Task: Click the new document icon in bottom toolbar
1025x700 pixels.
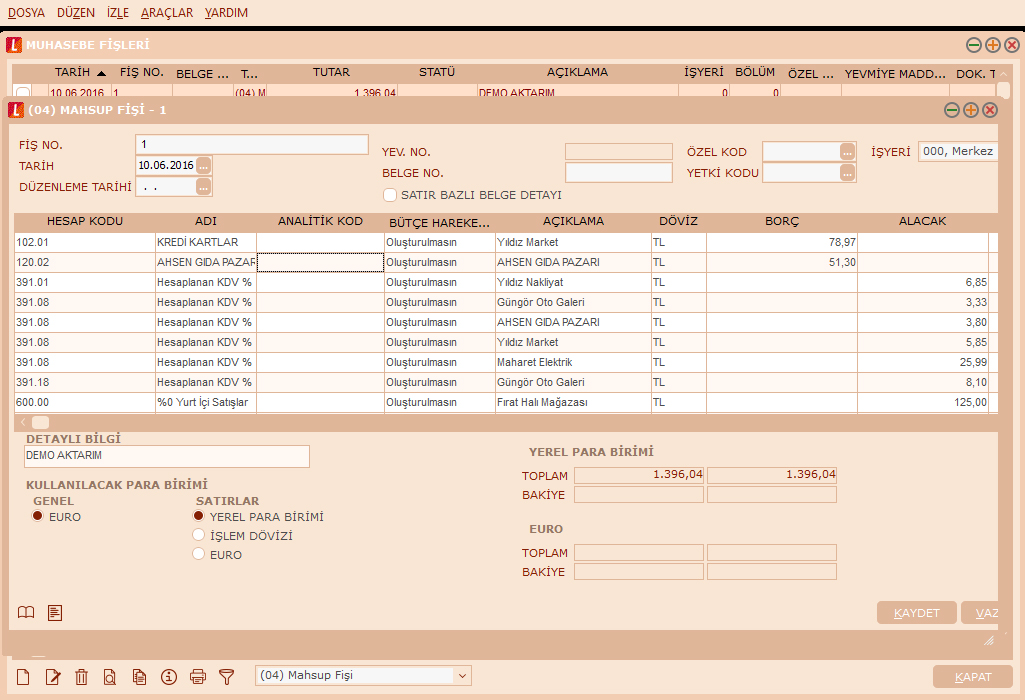Action: [x=23, y=676]
